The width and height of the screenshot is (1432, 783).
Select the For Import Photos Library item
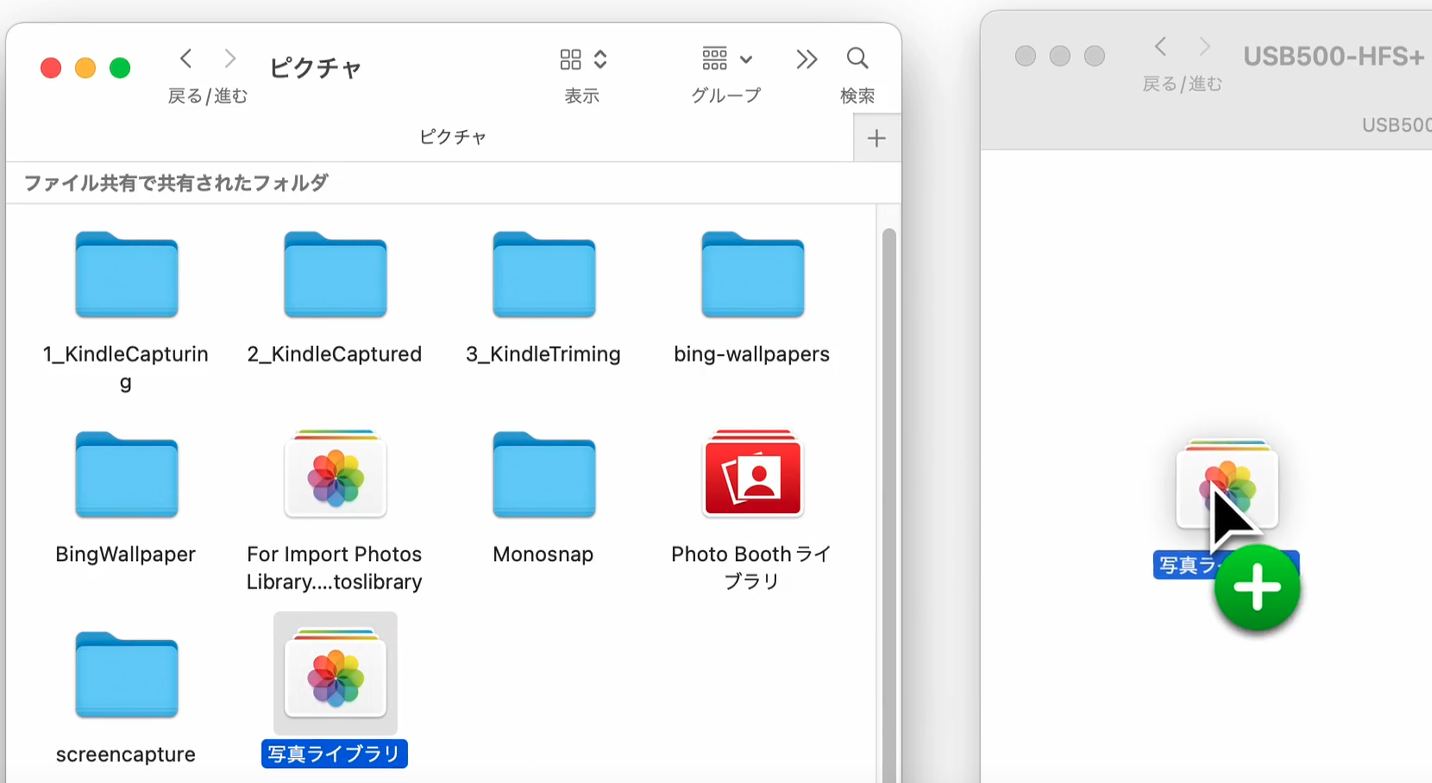[334, 475]
